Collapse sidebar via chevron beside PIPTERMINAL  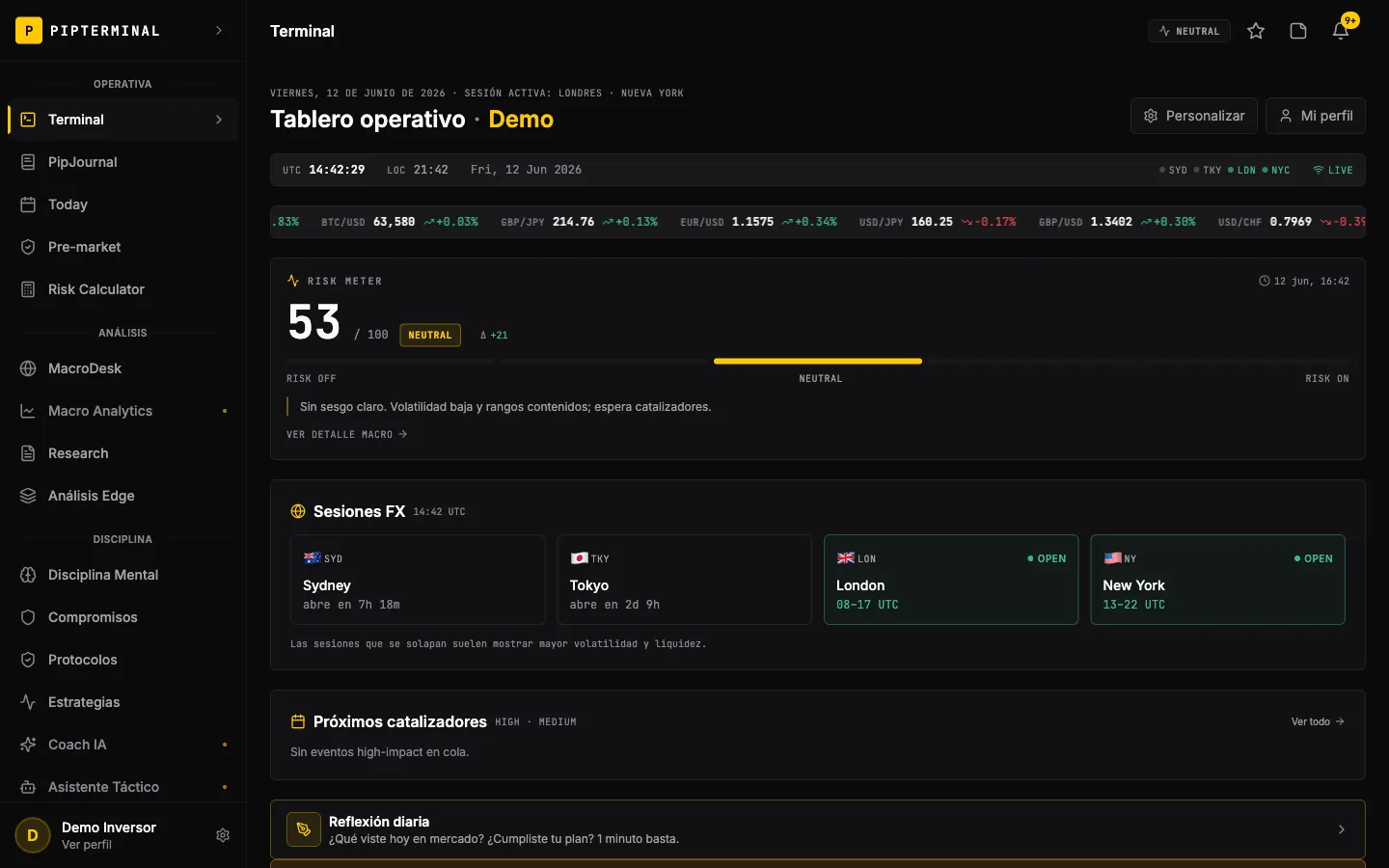[219, 31]
